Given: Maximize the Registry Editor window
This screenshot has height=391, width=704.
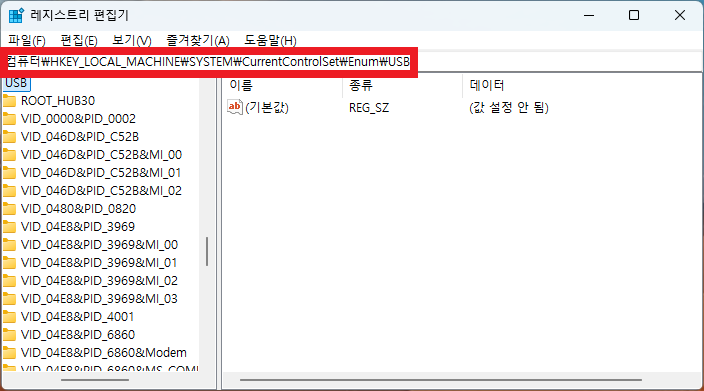Looking at the screenshot, I should coord(634,15).
